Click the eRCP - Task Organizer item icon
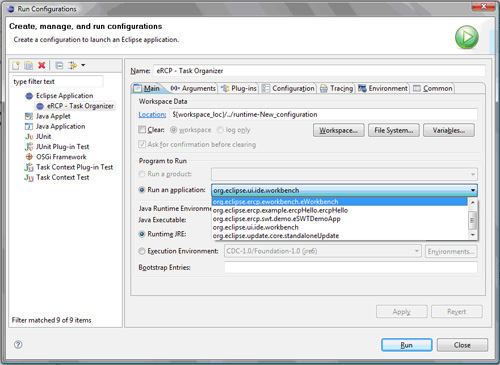The height and width of the screenshot is (365, 500). 40,106
